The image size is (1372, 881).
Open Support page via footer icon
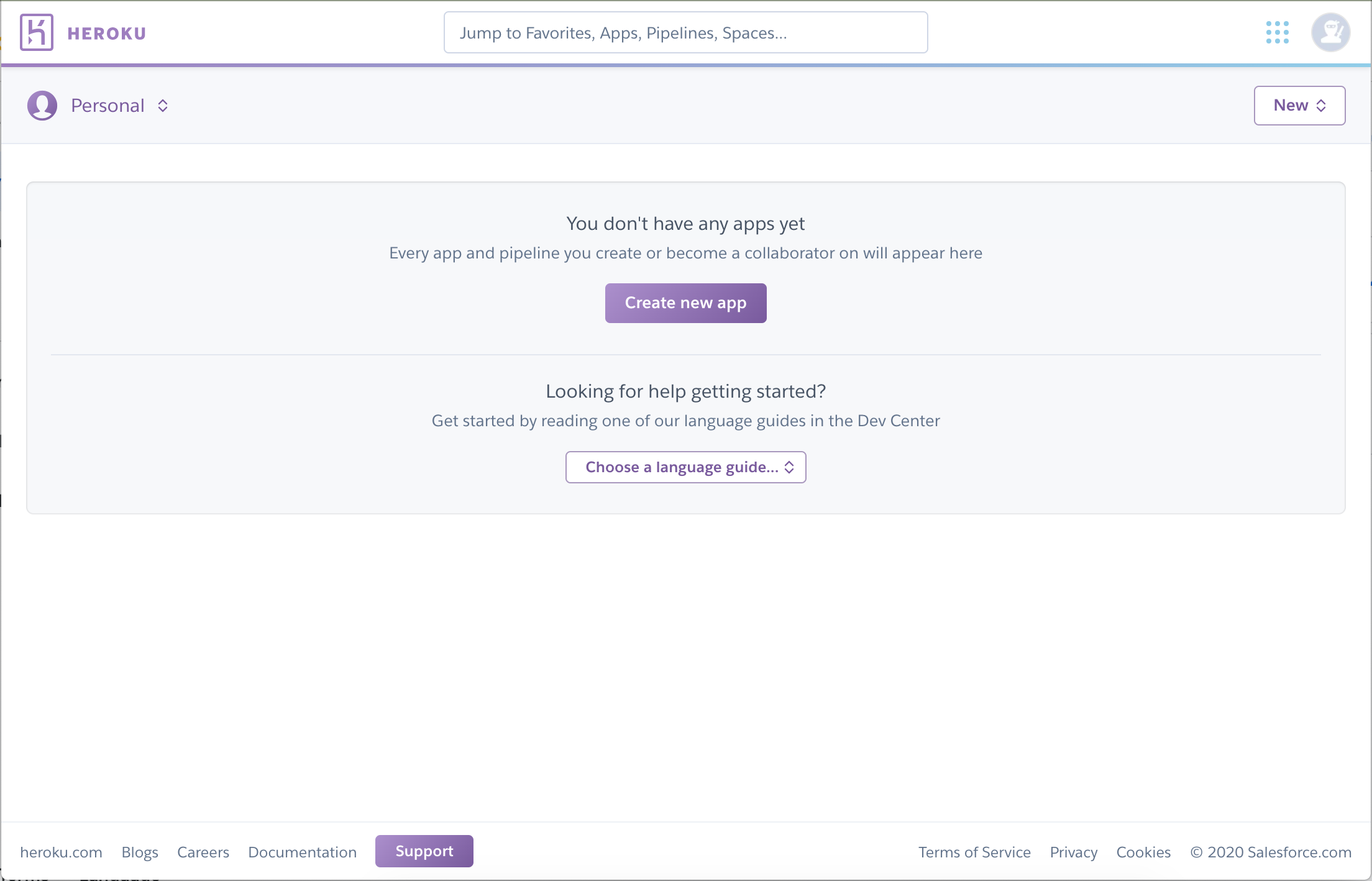[x=424, y=851]
